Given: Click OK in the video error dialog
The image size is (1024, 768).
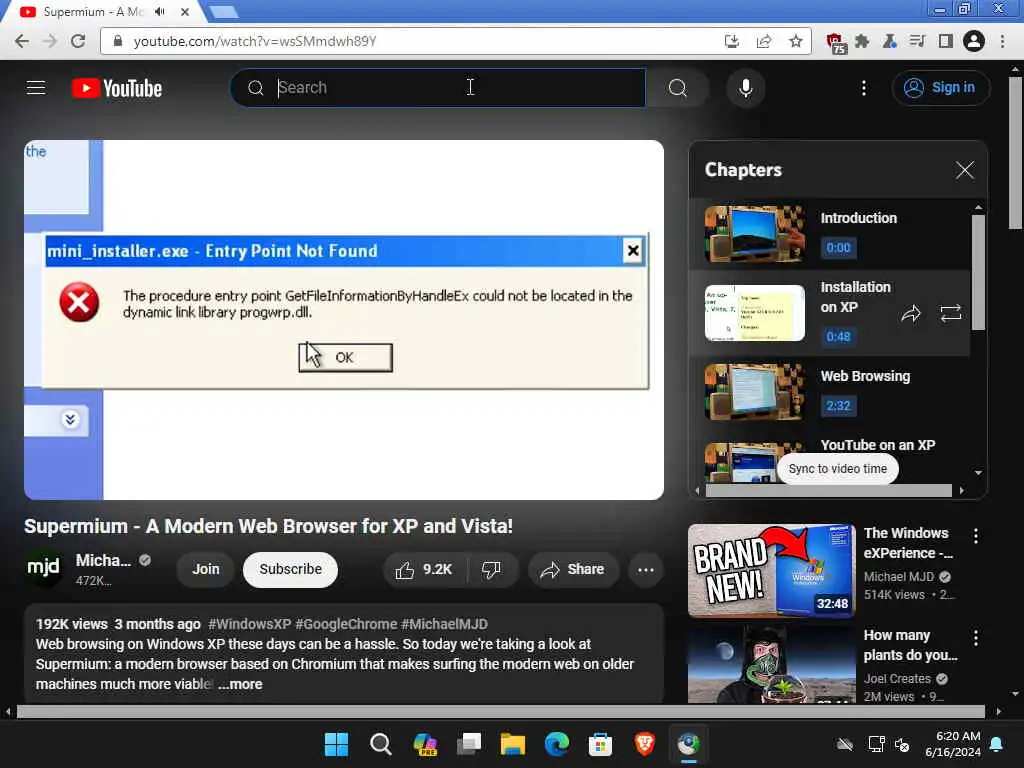Looking at the screenshot, I should 345,357.
